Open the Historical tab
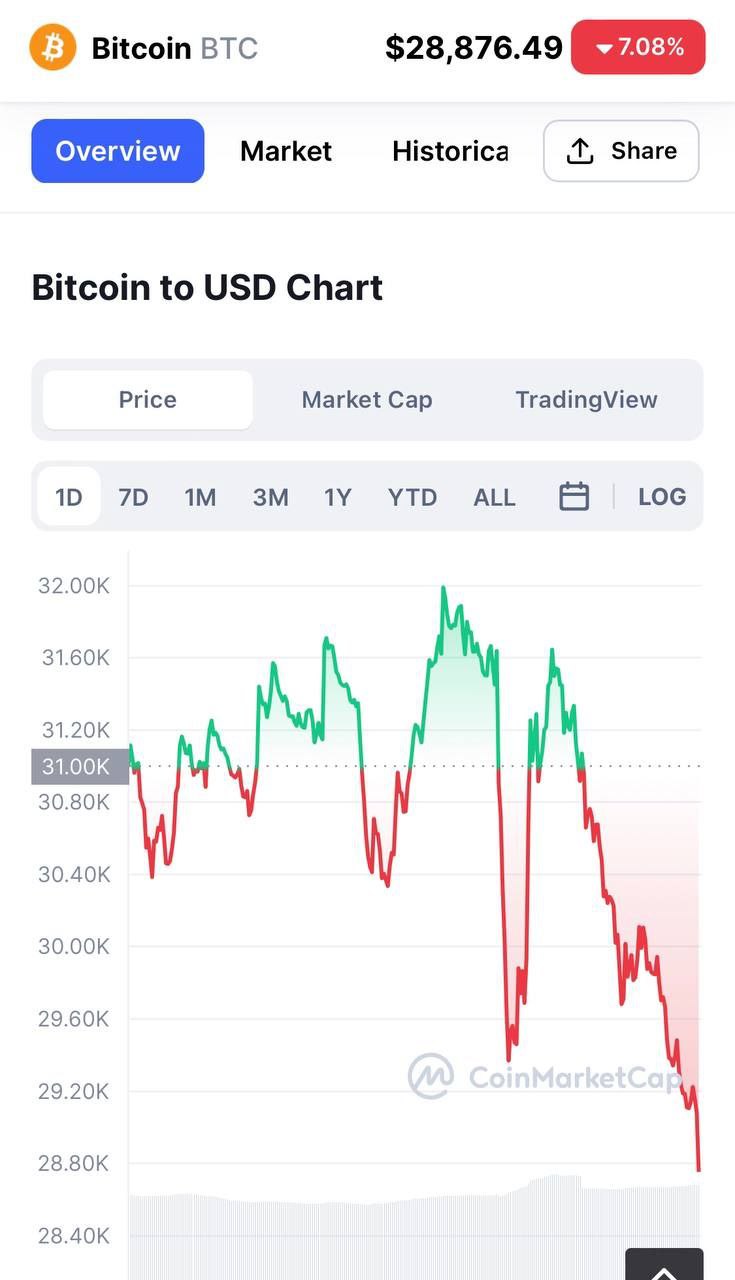The image size is (735, 1280). point(450,151)
